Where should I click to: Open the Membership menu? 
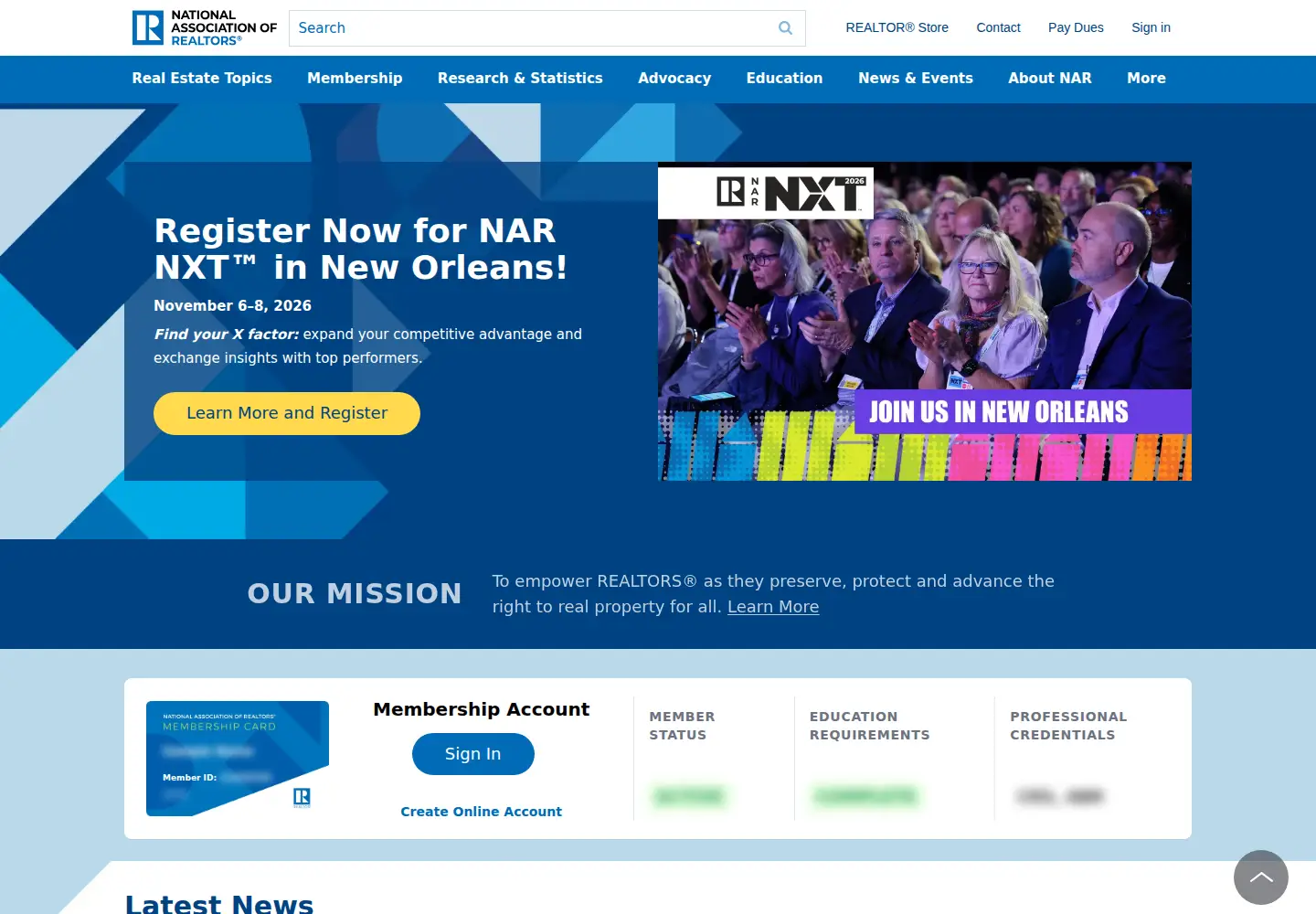coord(355,79)
